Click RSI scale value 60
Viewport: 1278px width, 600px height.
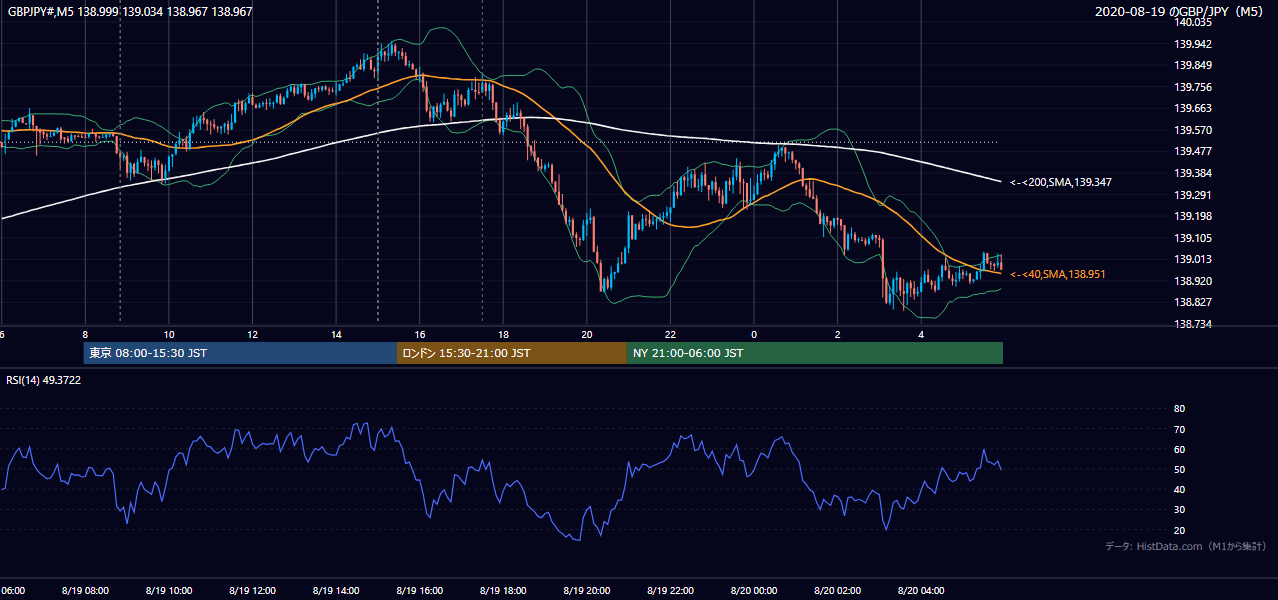tap(1179, 449)
